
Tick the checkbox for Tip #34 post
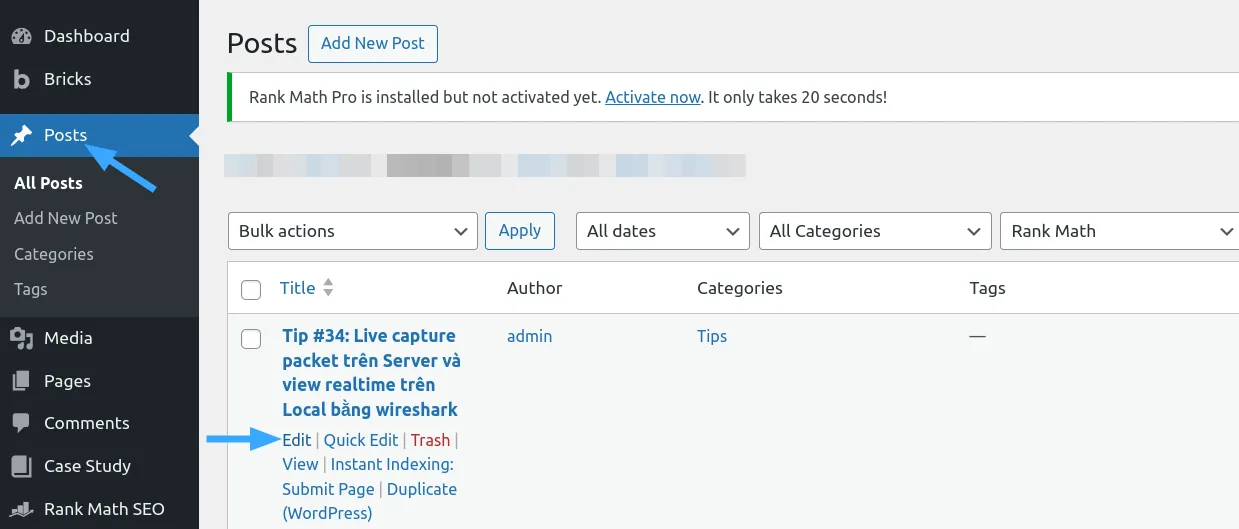point(251,338)
